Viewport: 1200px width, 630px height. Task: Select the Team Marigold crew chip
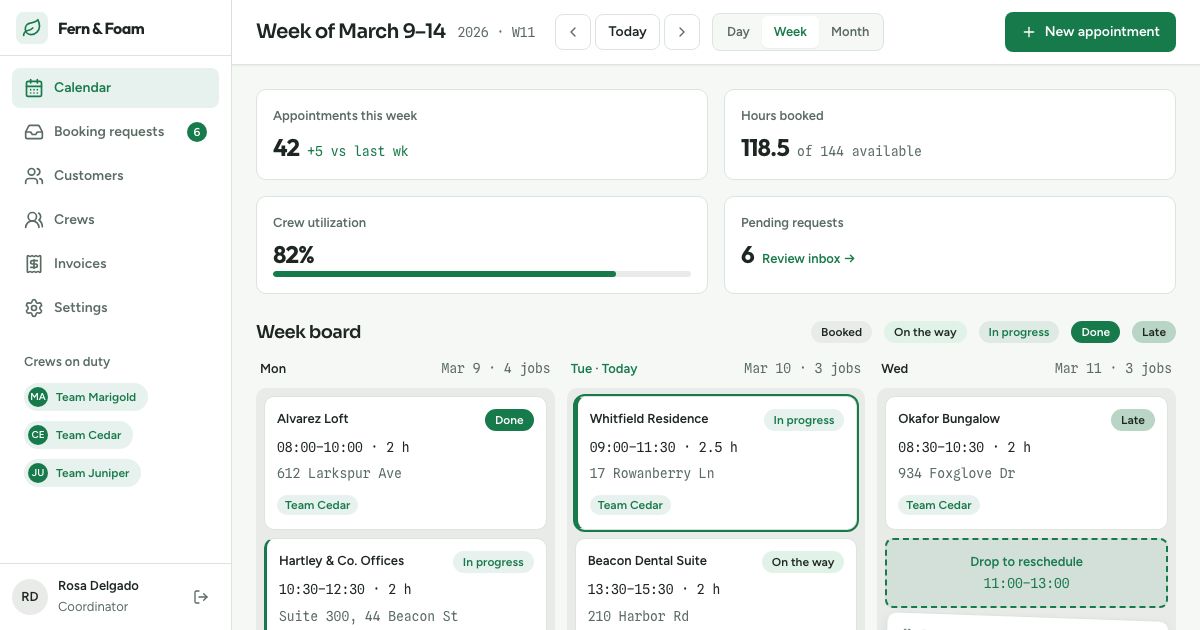tap(86, 397)
